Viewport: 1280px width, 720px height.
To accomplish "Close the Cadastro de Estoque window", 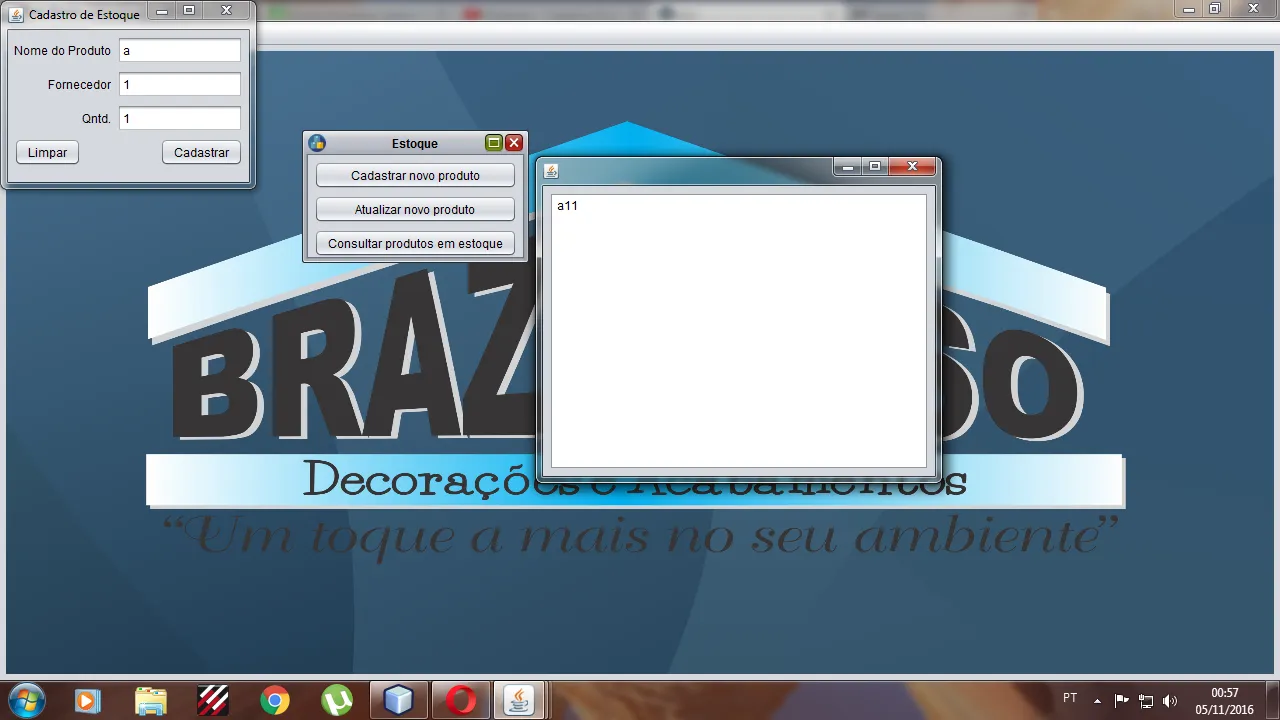I will coord(226,11).
